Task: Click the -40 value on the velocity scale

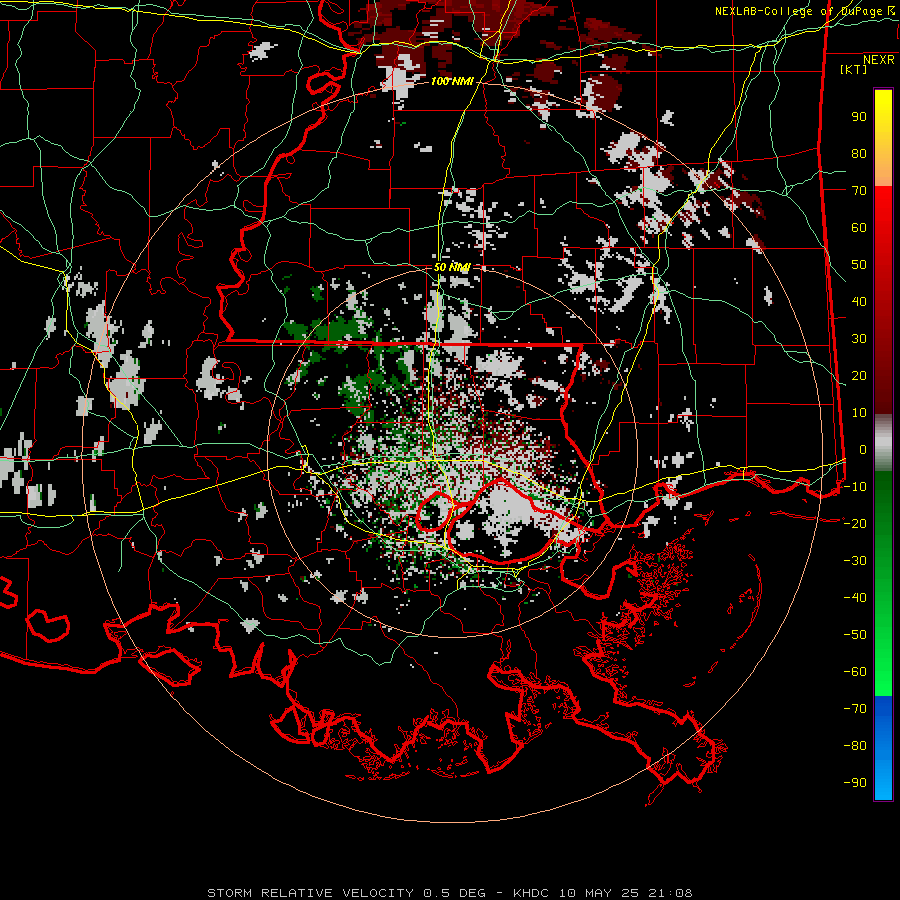Action: 855,598
